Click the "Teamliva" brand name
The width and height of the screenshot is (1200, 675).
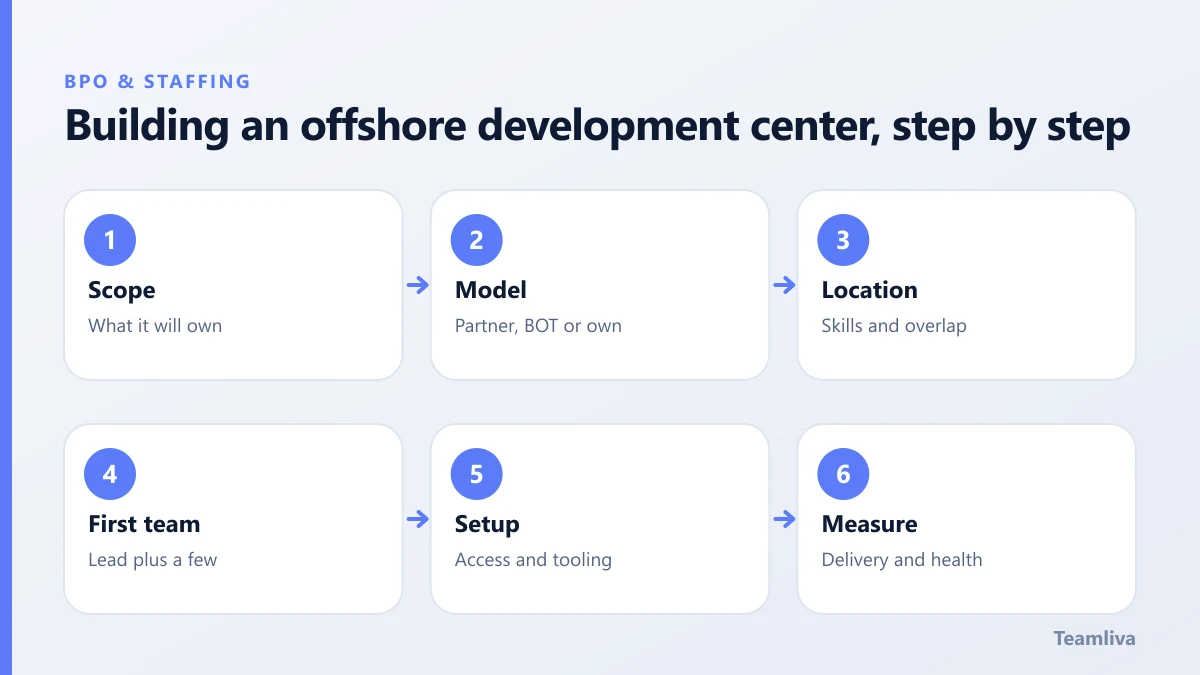1095,638
